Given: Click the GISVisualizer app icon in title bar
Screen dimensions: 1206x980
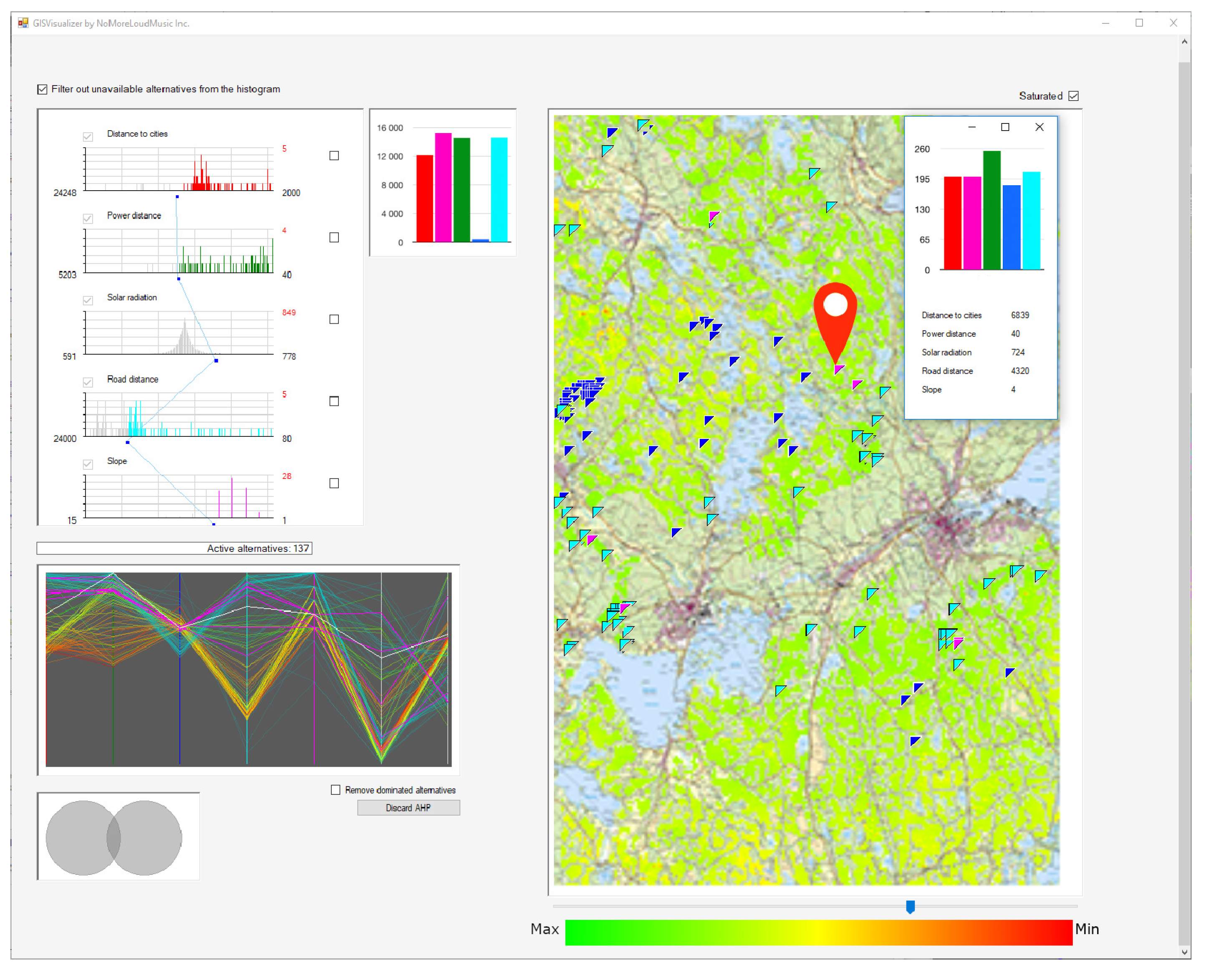Looking at the screenshot, I should tap(23, 23).
